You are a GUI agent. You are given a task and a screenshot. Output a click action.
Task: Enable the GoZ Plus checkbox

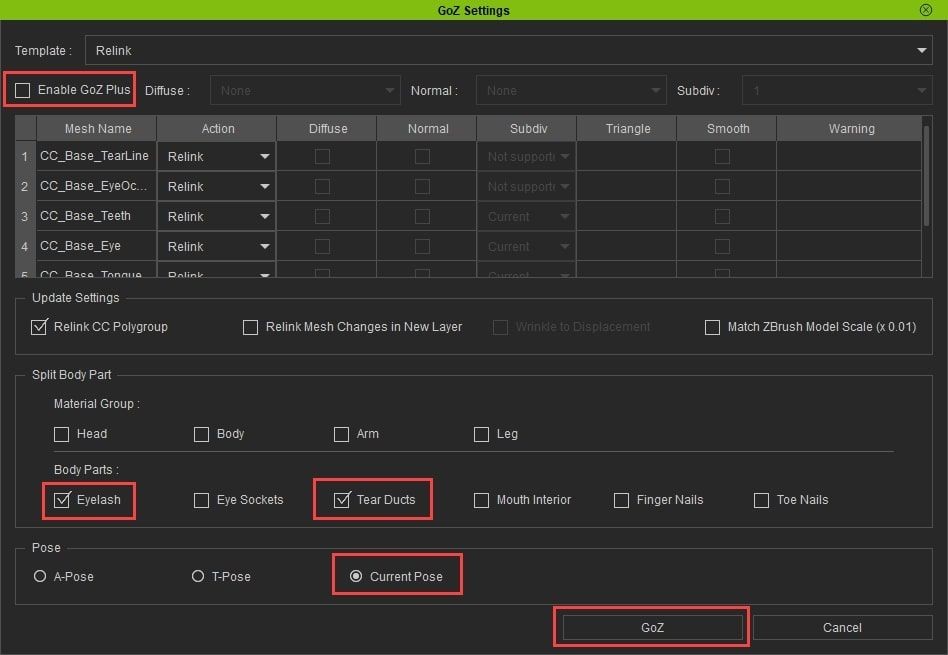click(23, 90)
